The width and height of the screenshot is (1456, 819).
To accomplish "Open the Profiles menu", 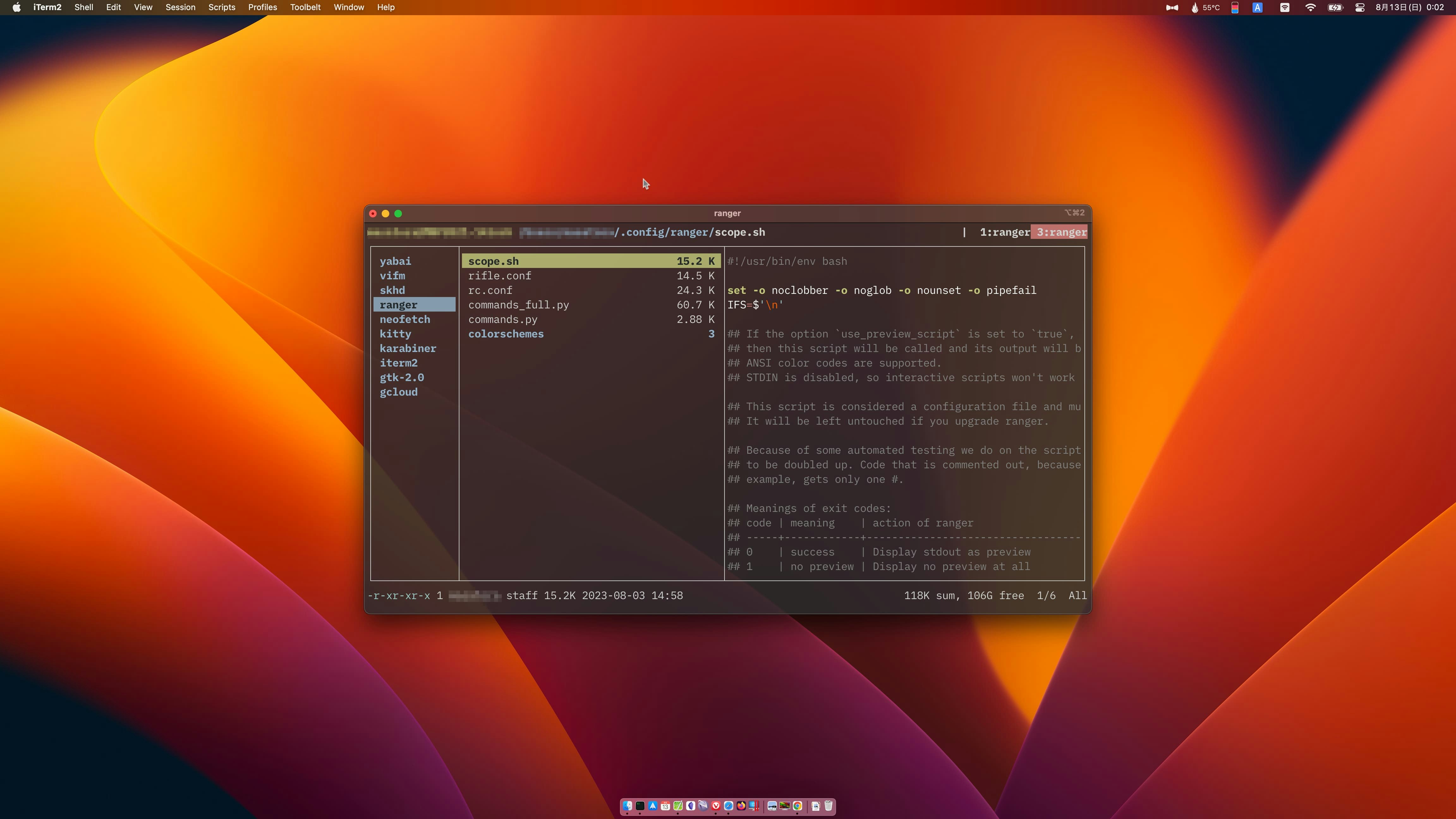I will (262, 7).
